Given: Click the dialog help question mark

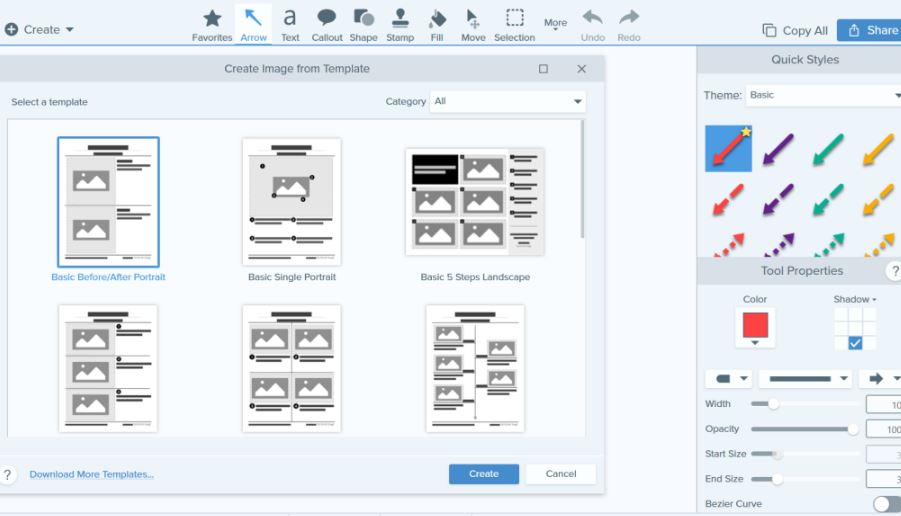Looking at the screenshot, I should [7, 475].
